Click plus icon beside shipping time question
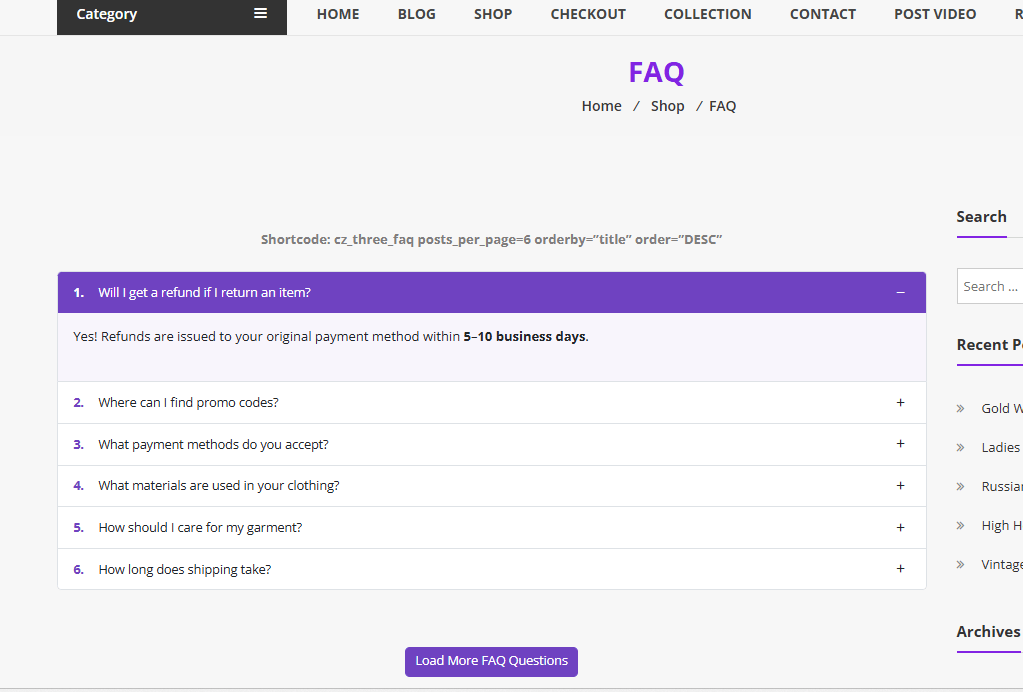This screenshot has width=1023, height=692. pyautogui.click(x=900, y=569)
